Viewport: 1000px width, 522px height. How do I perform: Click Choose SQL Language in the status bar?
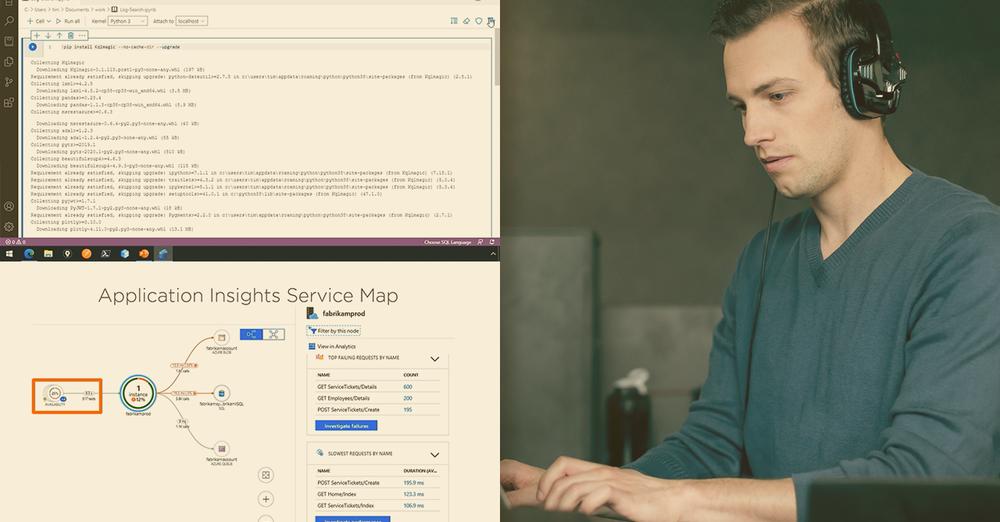(x=448, y=242)
